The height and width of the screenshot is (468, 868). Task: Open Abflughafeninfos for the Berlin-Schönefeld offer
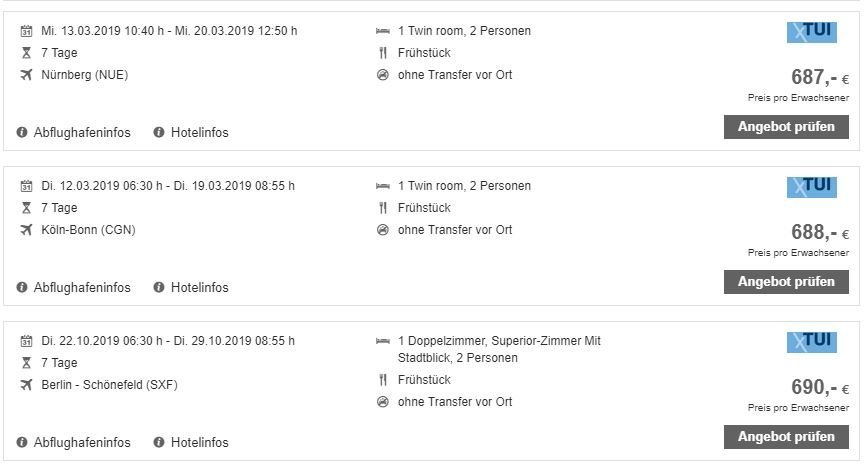(x=82, y=443)
